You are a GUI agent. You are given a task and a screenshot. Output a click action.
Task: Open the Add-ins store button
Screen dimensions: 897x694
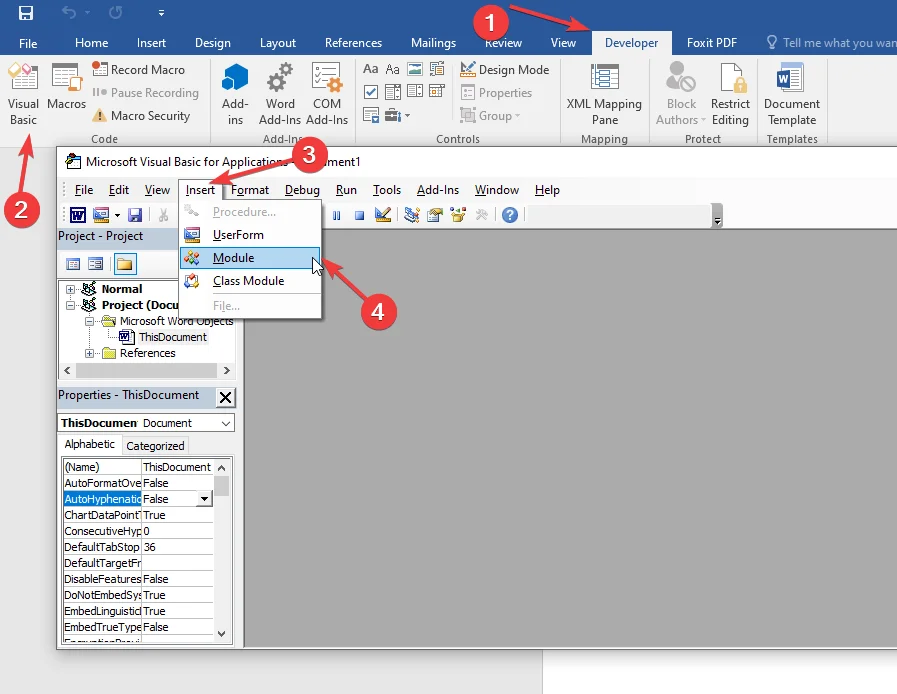(235, 95)
